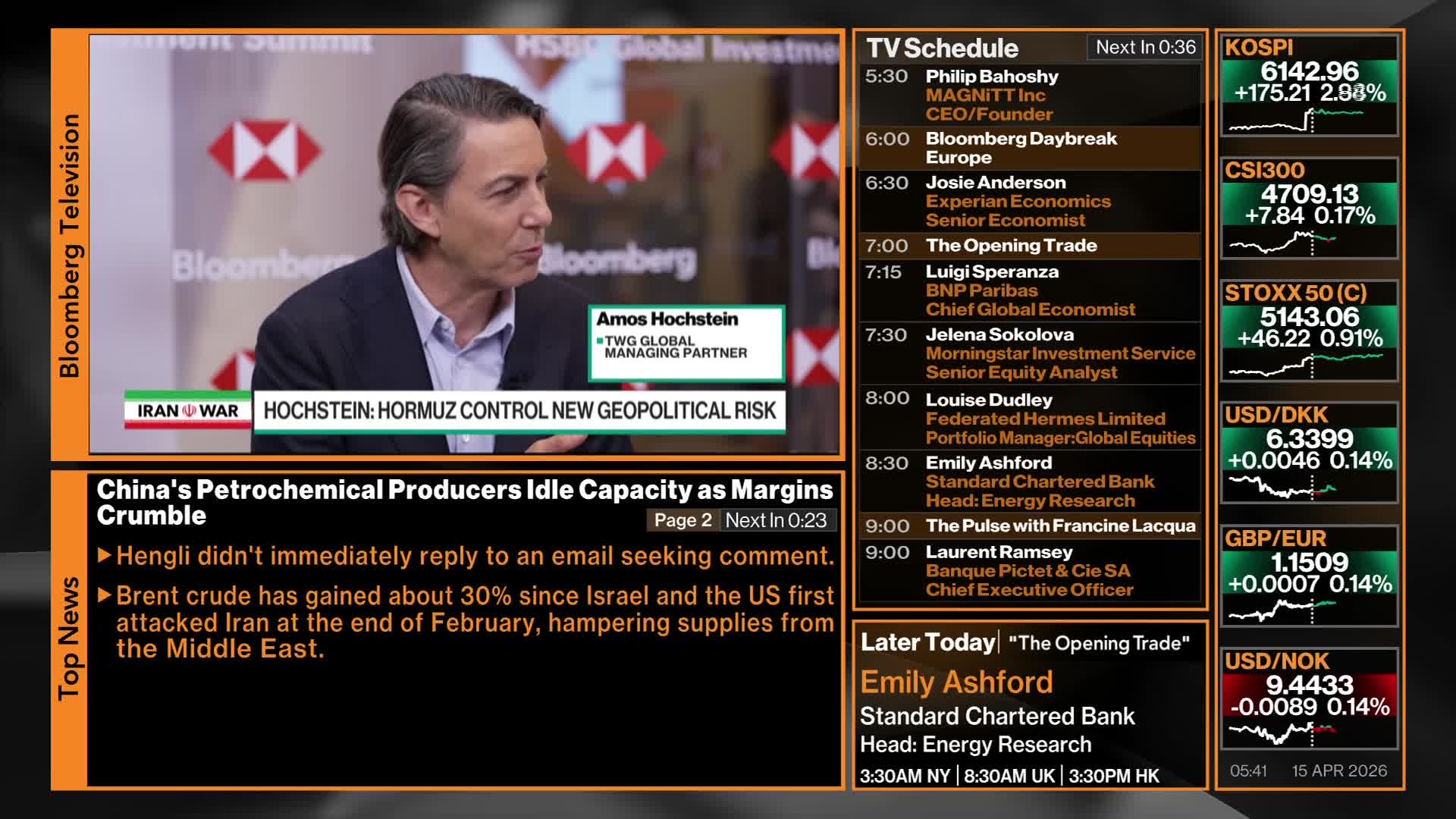1456x819 pixels.
Task: Click the Emily Ashford Later Today name
Action: coord(956,682)
